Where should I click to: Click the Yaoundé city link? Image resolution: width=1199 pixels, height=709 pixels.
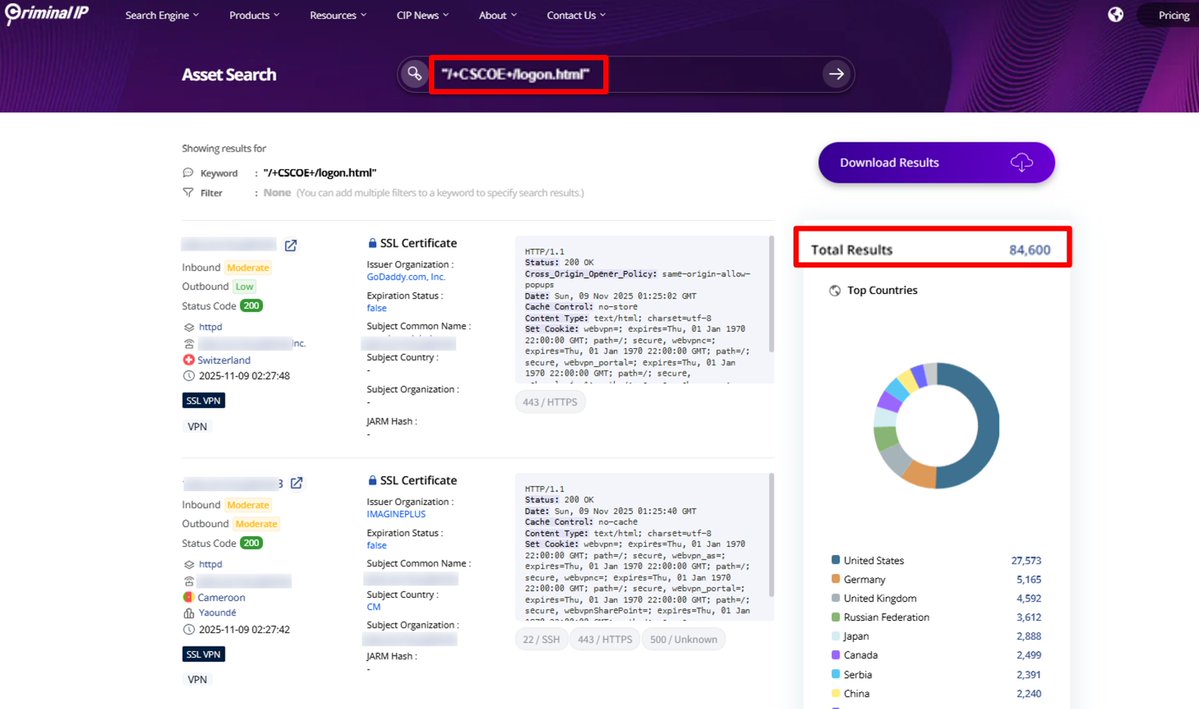point(217,613)
